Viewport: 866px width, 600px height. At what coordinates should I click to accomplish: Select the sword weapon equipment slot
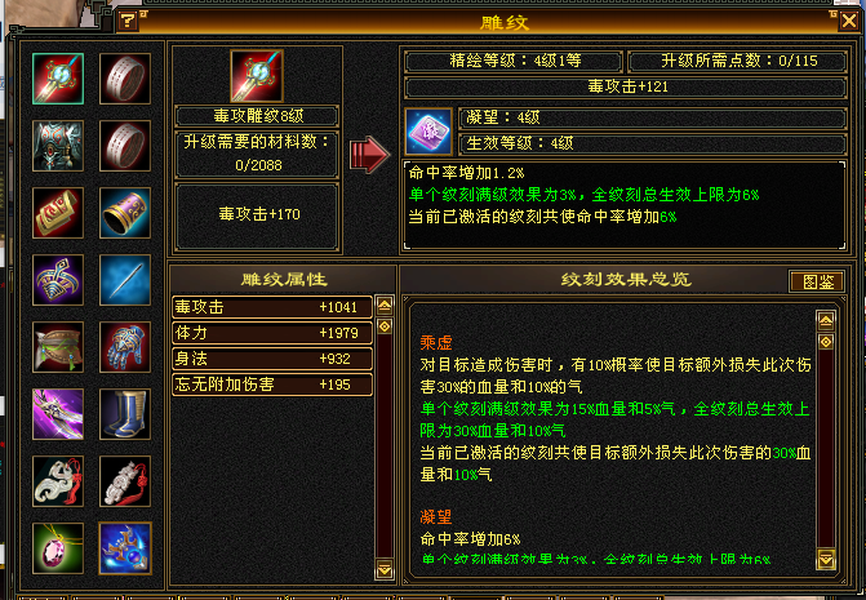click(x=58, y=78)
